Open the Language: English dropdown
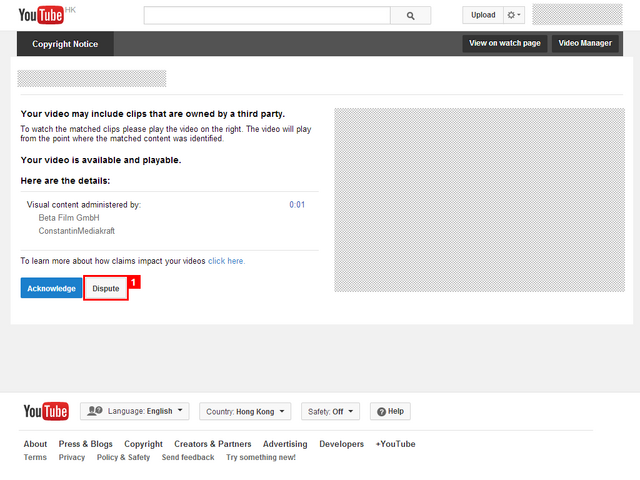 pos(135,411)
